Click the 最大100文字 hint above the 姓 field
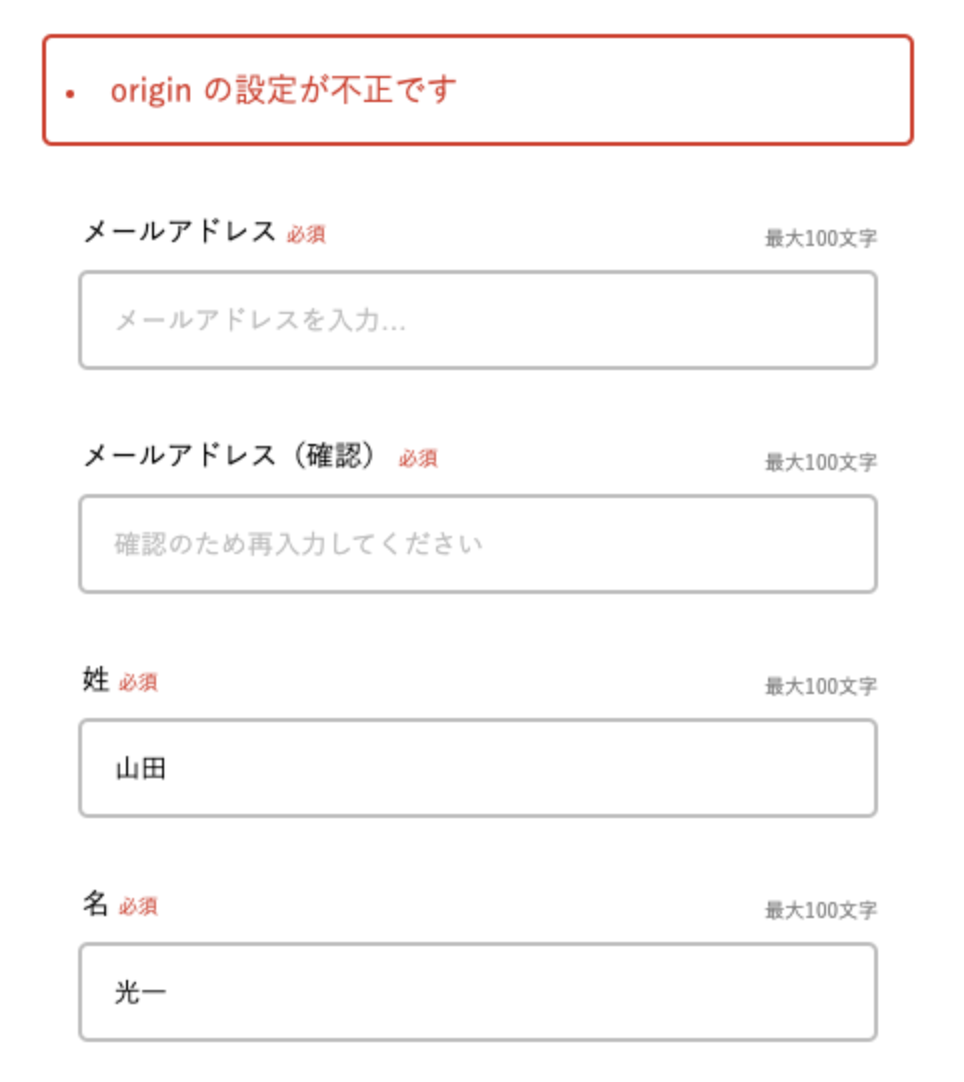This screenshot has width=964, height=1082. click(820, 686)
